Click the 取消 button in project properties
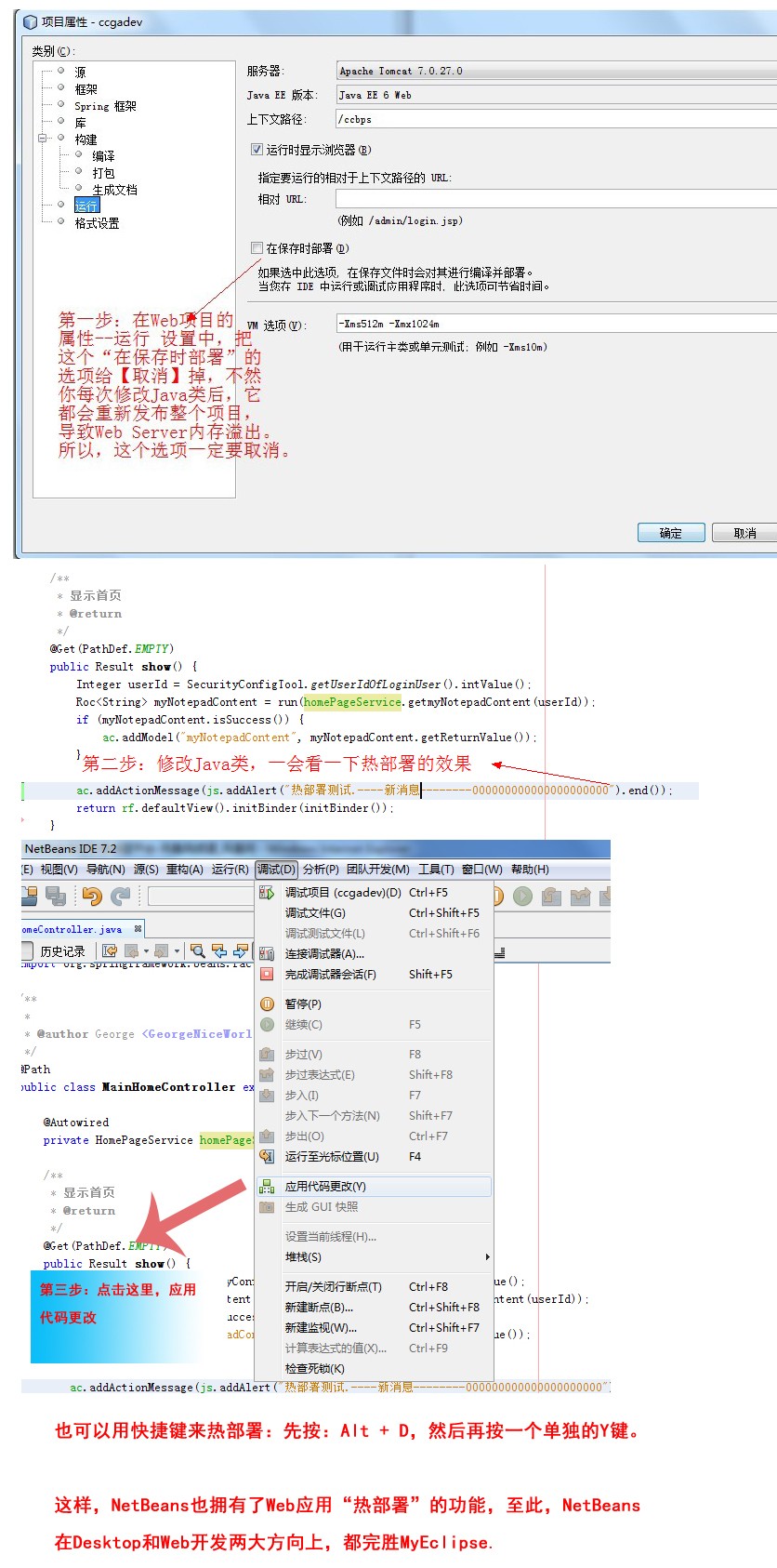This screenshot has width=777, height=1568. (744, 533)
